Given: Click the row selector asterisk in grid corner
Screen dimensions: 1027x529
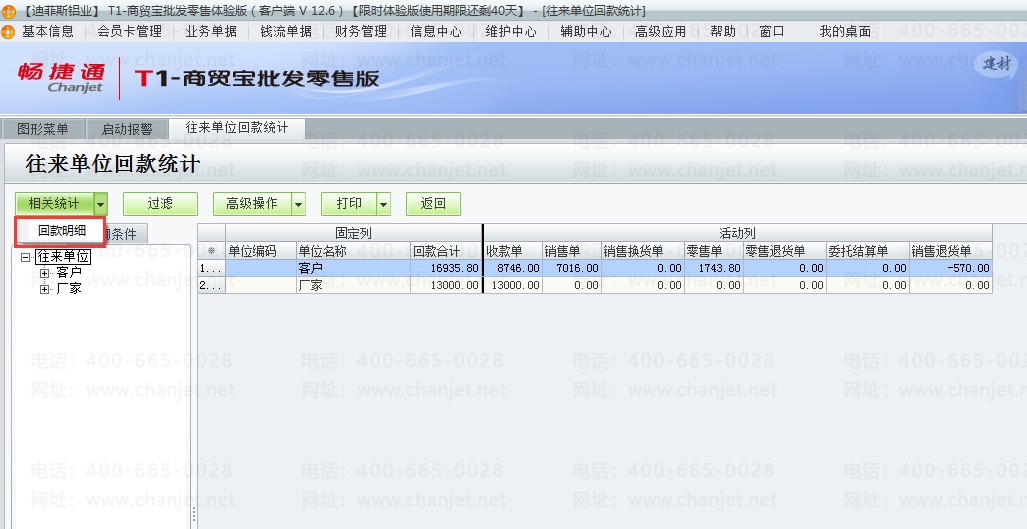Looking at the screenshot, I should tap(212, 251).
